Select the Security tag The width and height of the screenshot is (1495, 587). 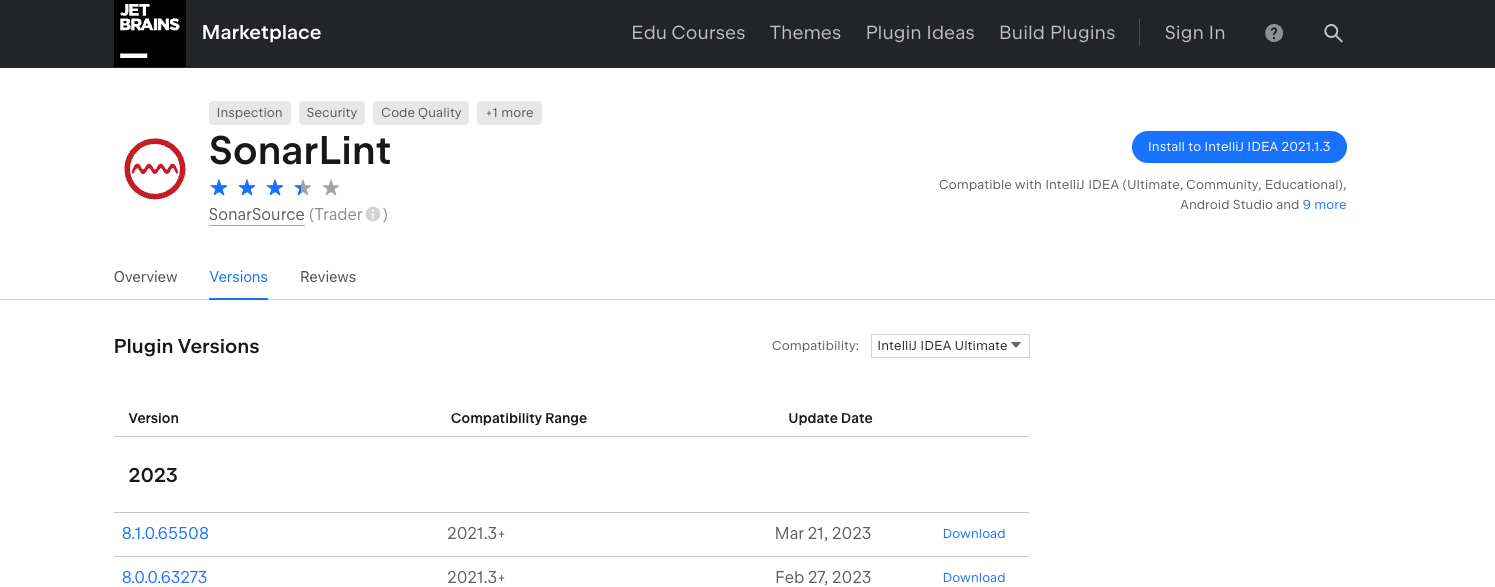(x=331, y=112)
